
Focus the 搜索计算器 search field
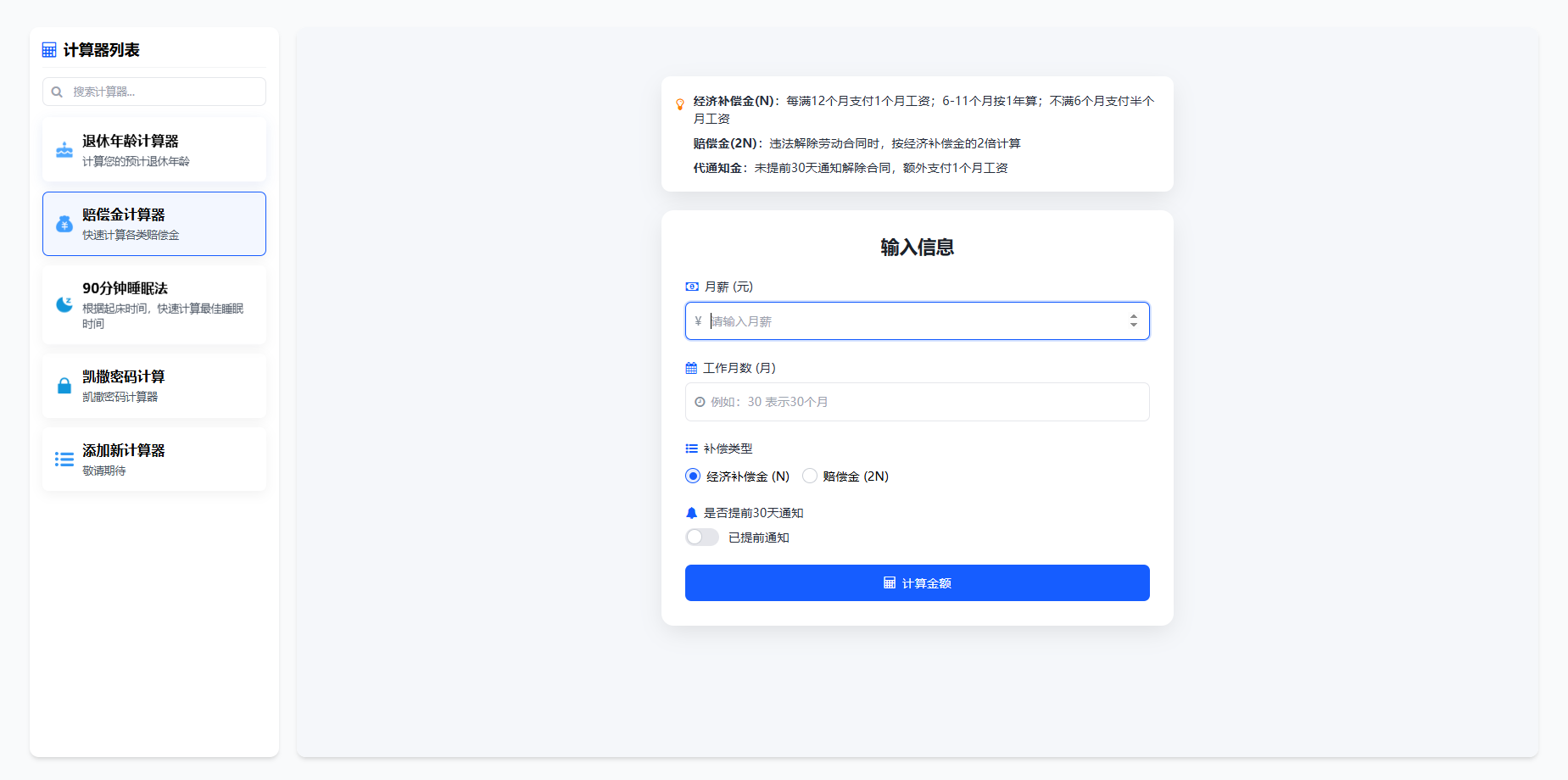pyautogui.click(x=161, y=92)
